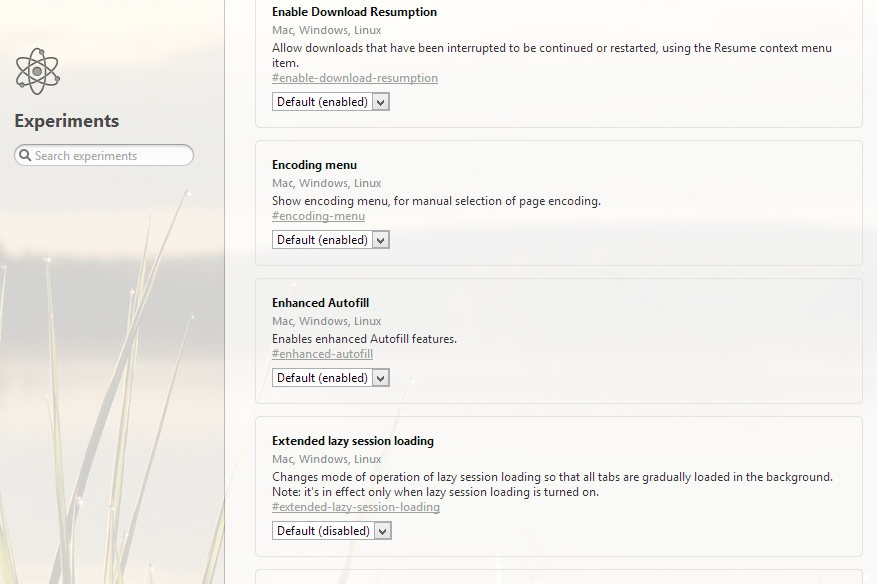
Task: Click the magnifier icon in search box
Action: coord(25,155)
